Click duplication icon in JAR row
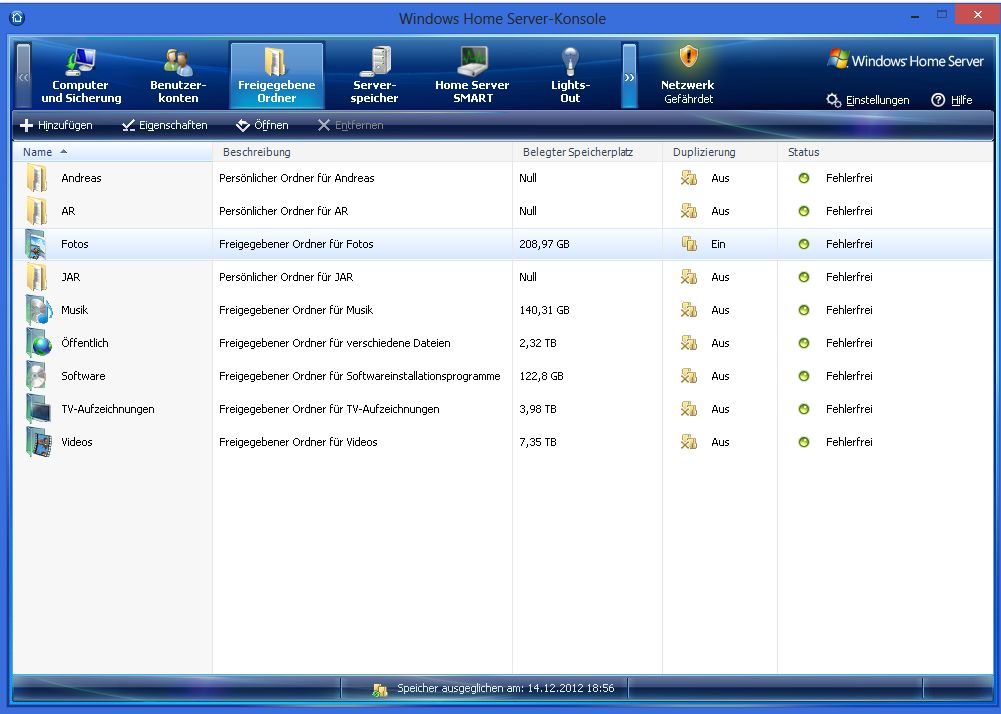Viewport: 1001px width, 714px height. tap(689, 277)
